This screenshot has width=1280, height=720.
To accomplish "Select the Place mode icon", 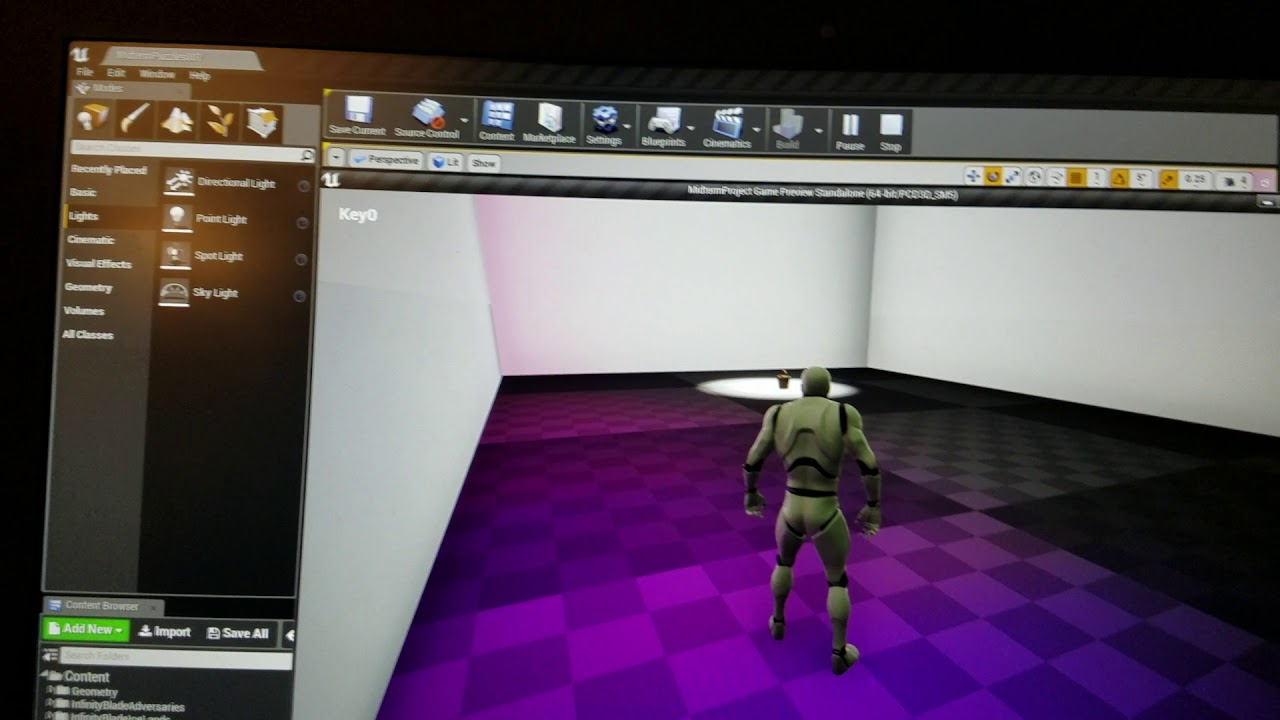I will (x=93, y=119).
